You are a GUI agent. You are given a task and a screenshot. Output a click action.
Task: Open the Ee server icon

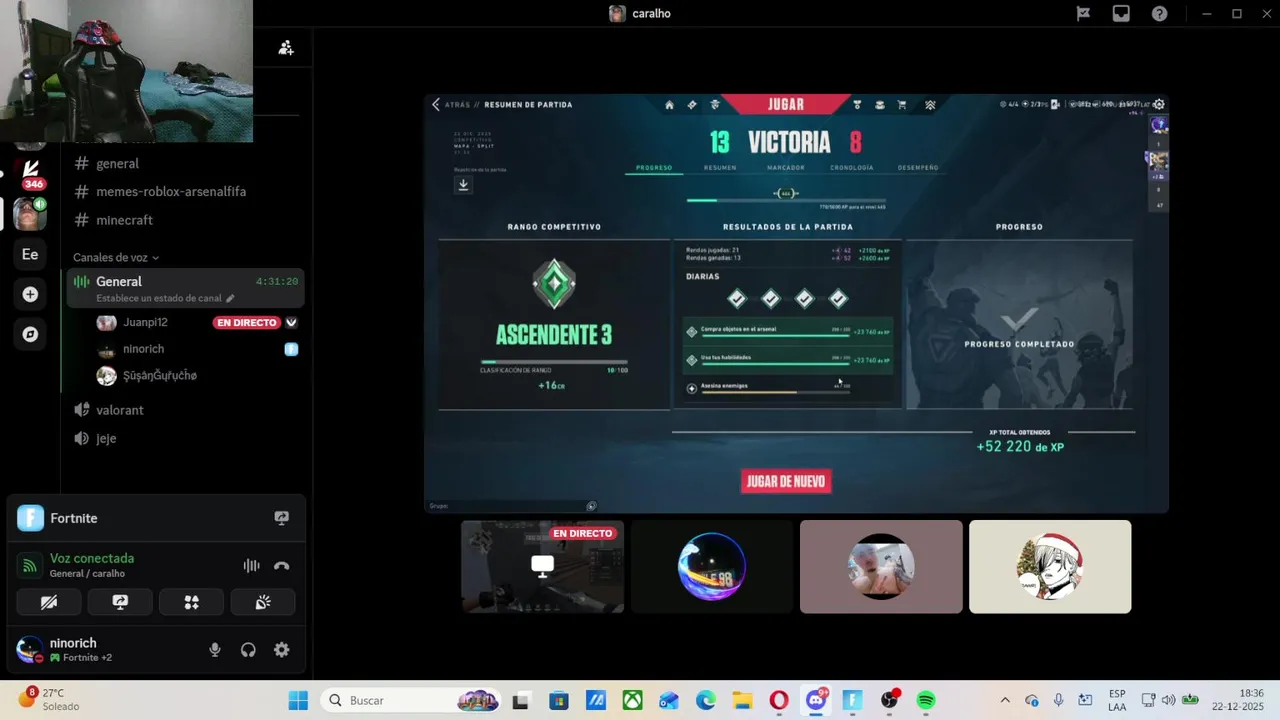pos(30,254)
